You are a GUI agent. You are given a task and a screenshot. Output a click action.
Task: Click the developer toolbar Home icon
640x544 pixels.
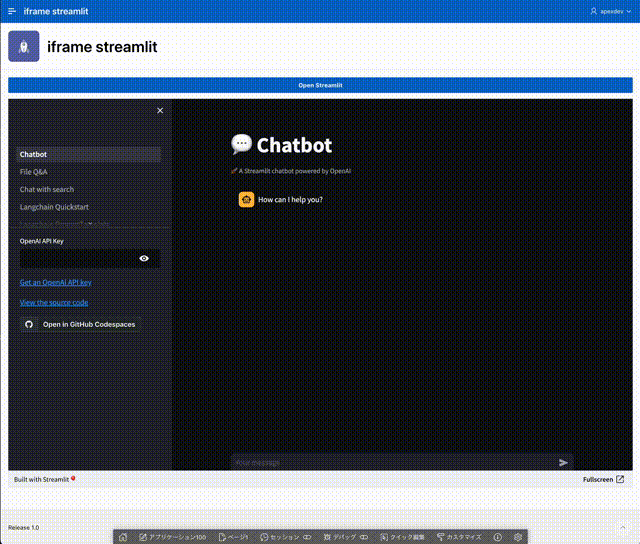[x=123, y=537]
